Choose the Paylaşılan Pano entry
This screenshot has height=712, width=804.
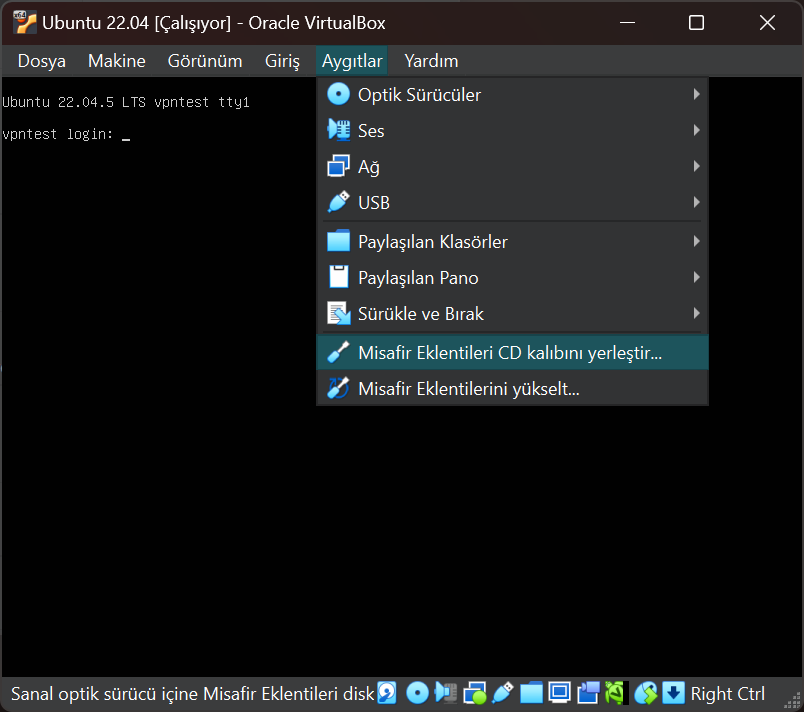click(512, 277)
